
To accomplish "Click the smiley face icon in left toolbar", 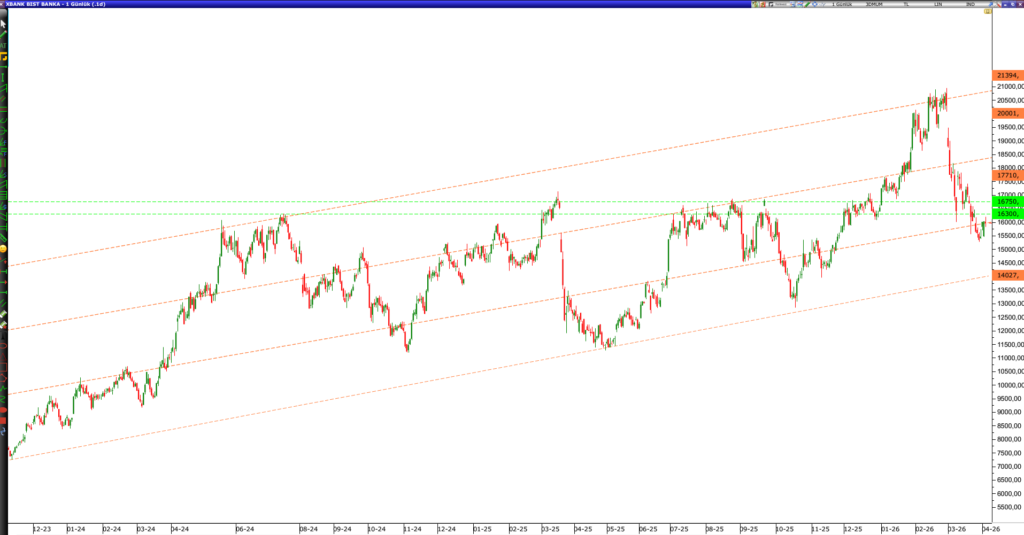I will coord(4,247).
